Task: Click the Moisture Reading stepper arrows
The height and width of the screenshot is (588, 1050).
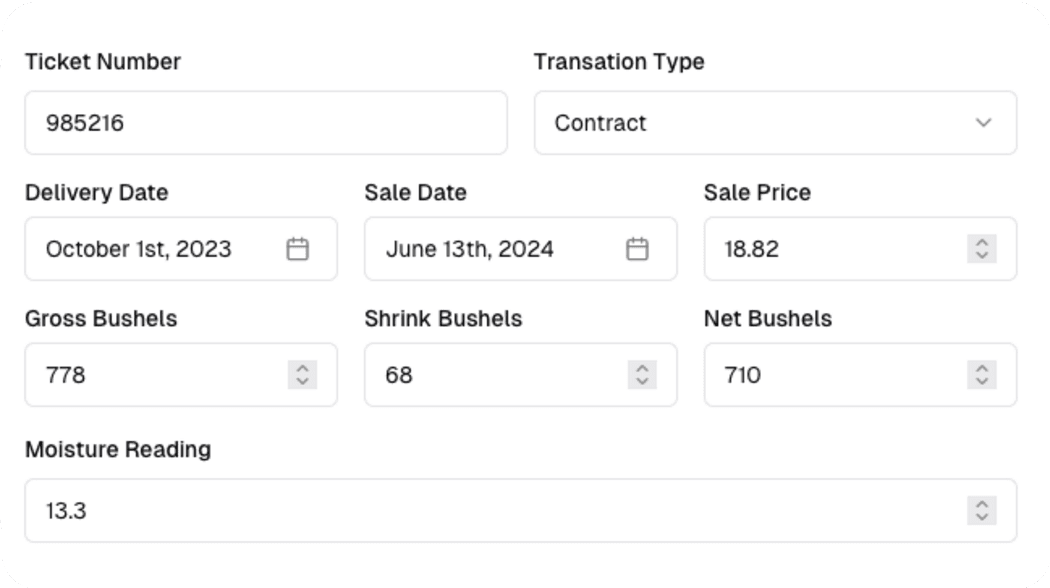Action: pos(982,511)
